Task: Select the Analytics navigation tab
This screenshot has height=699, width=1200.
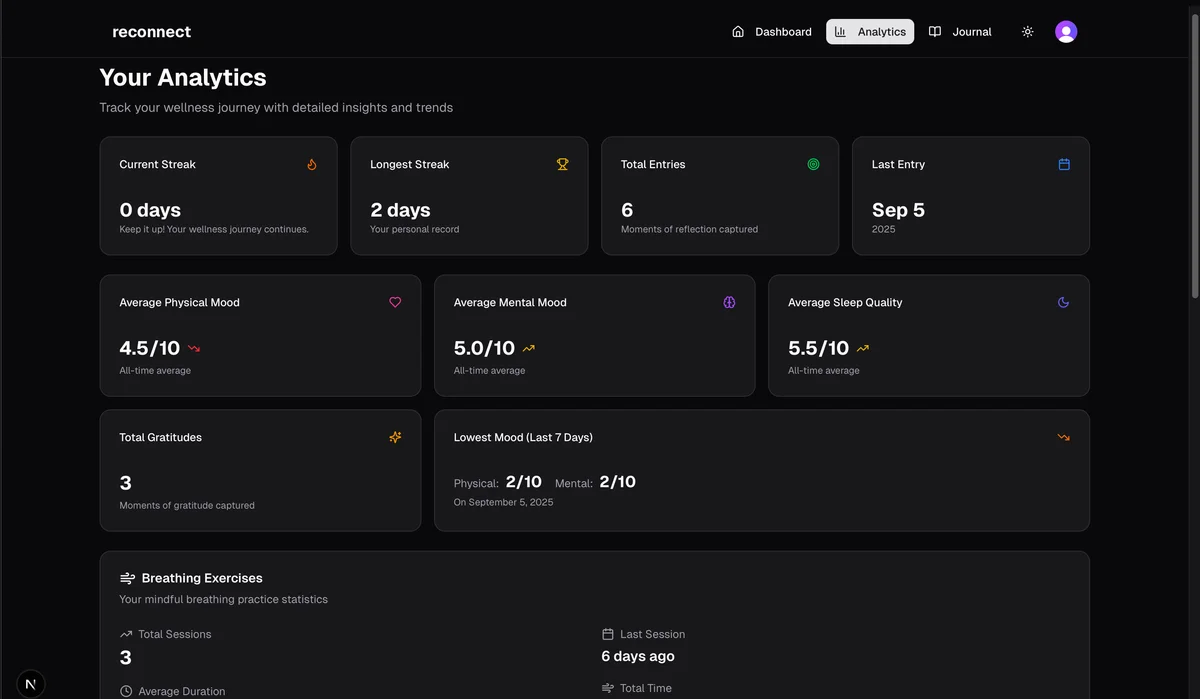Action: tap(870, 32)
